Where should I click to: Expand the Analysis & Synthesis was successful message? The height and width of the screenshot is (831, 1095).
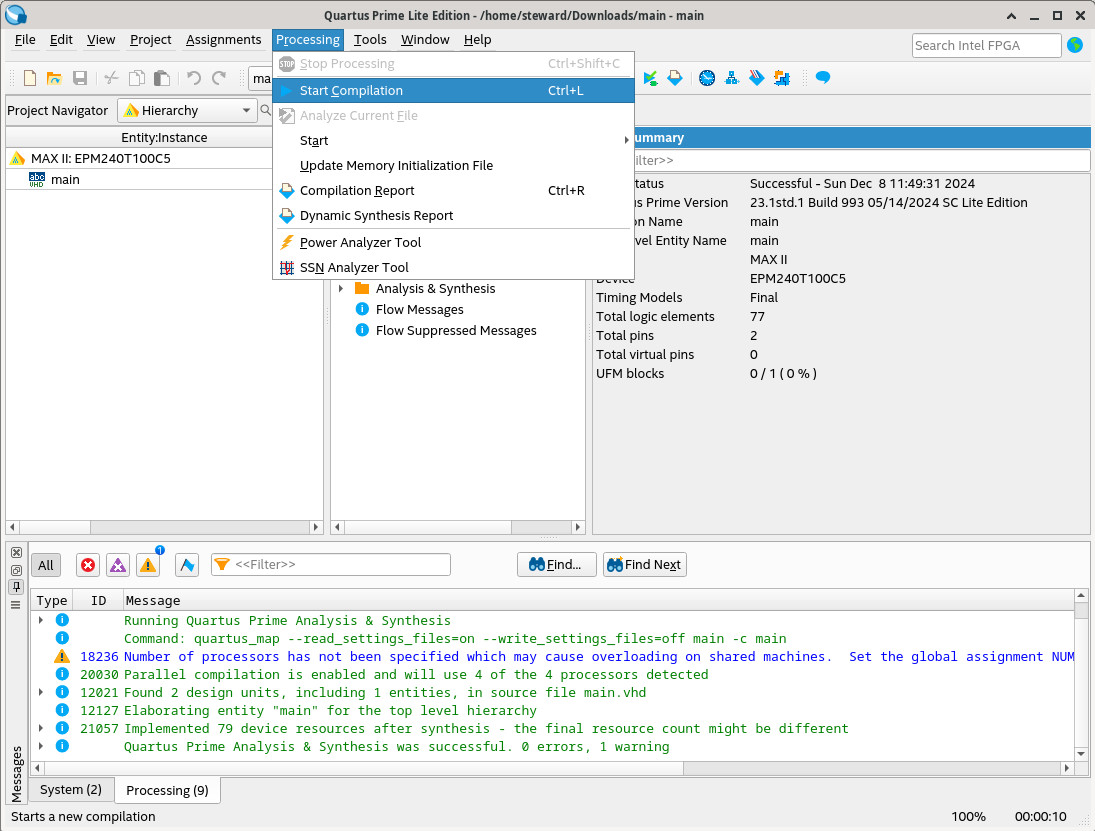[x=41, y=747]
